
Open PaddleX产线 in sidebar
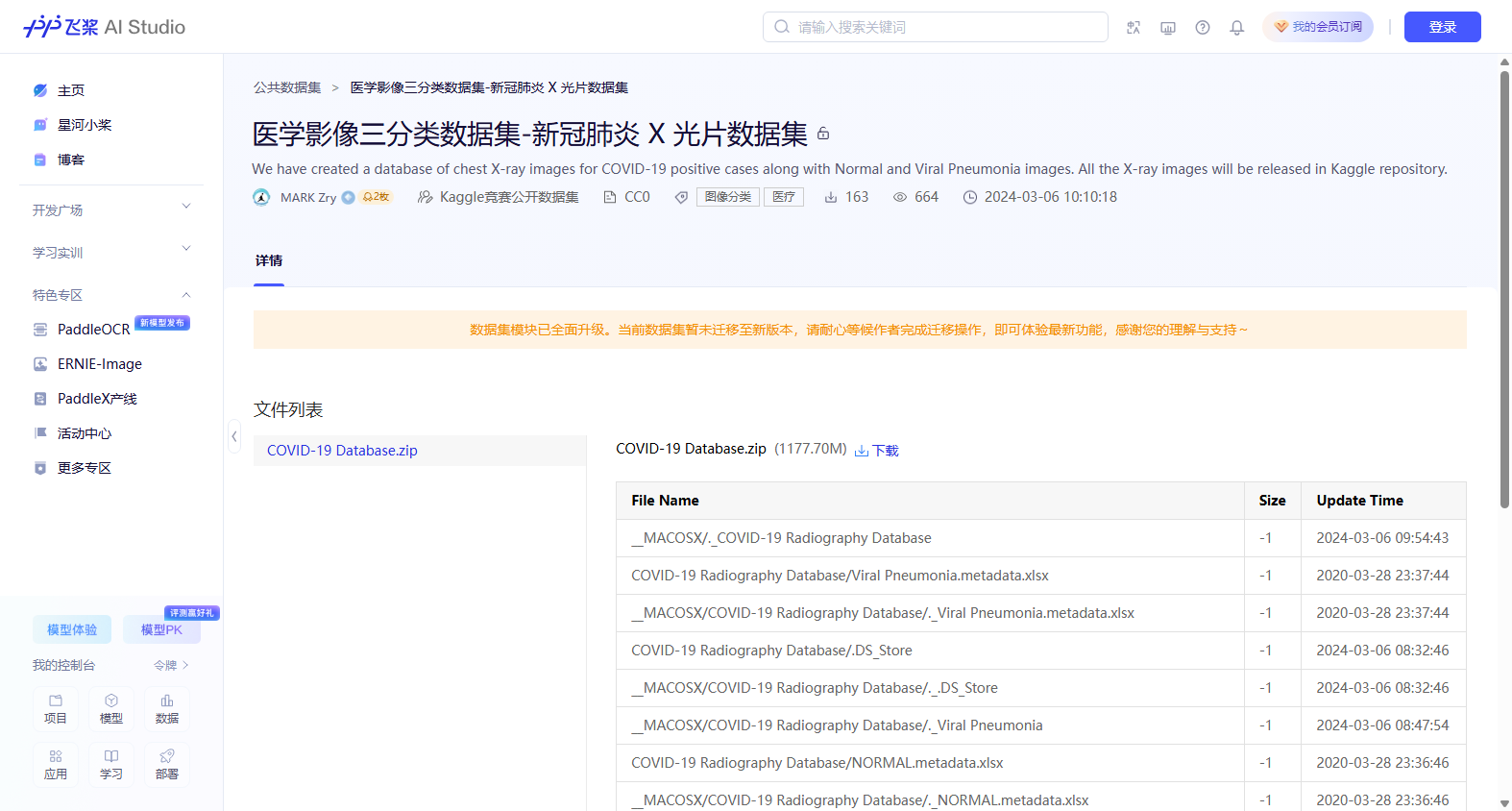point(86,399)
